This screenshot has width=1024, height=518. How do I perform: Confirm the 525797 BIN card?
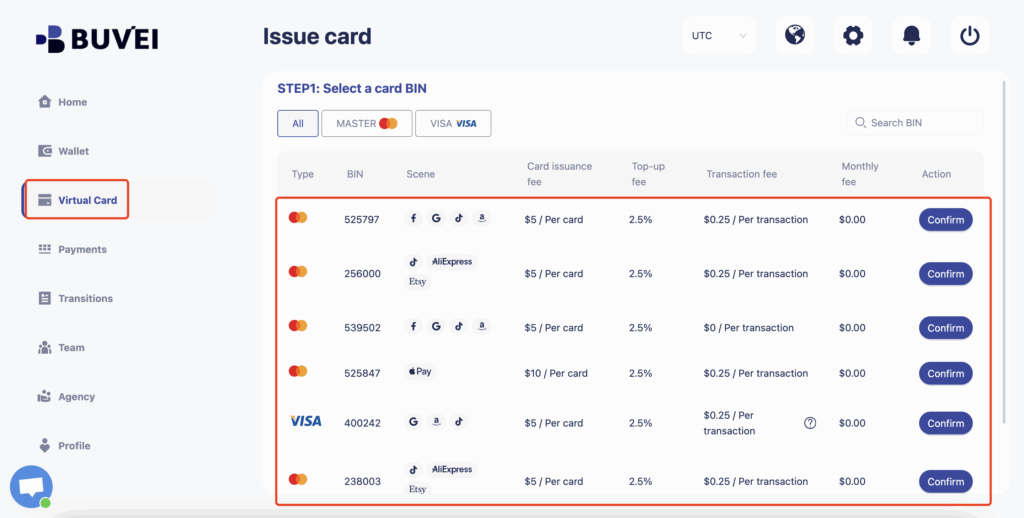pyautogui.click(x=945, y=220)
